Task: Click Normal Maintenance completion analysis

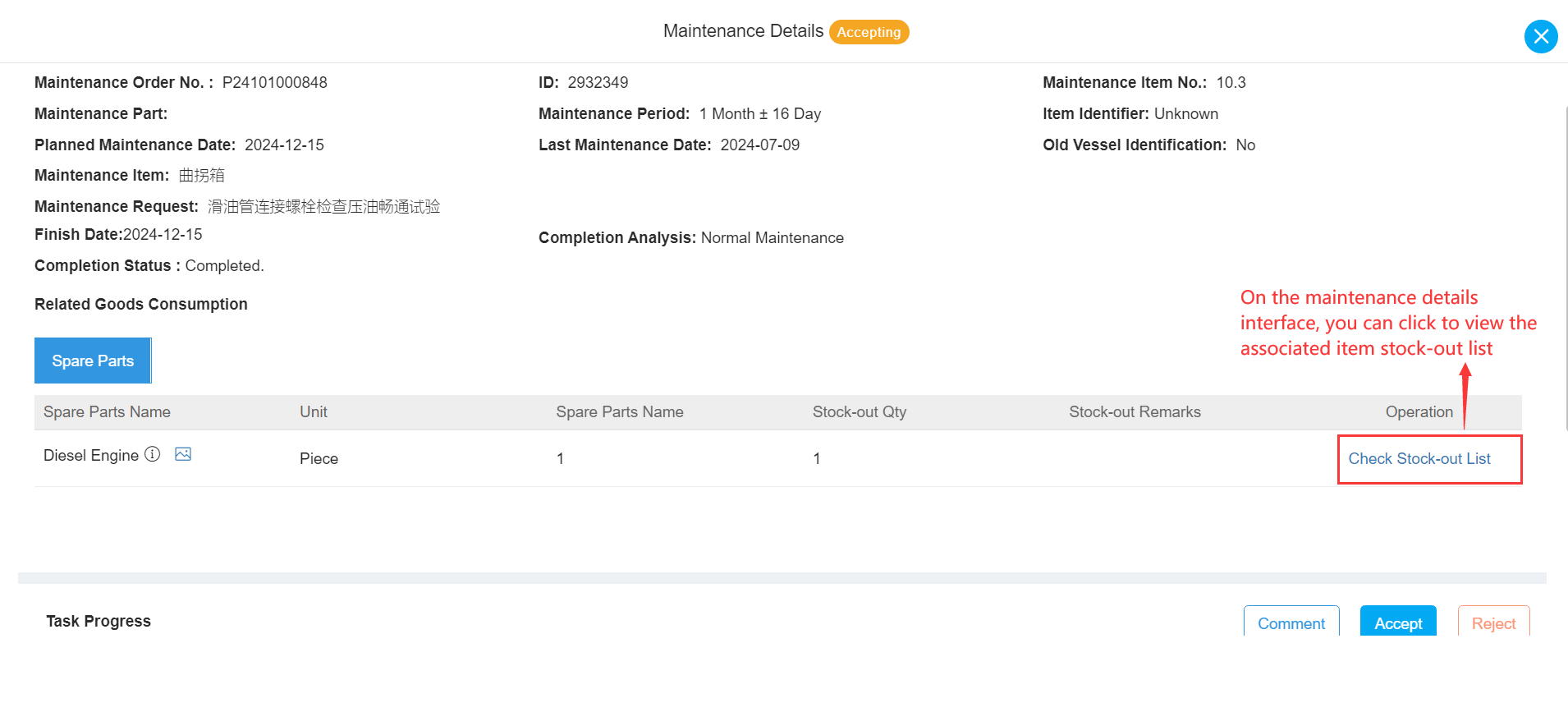Action: (x=772, y=238)
